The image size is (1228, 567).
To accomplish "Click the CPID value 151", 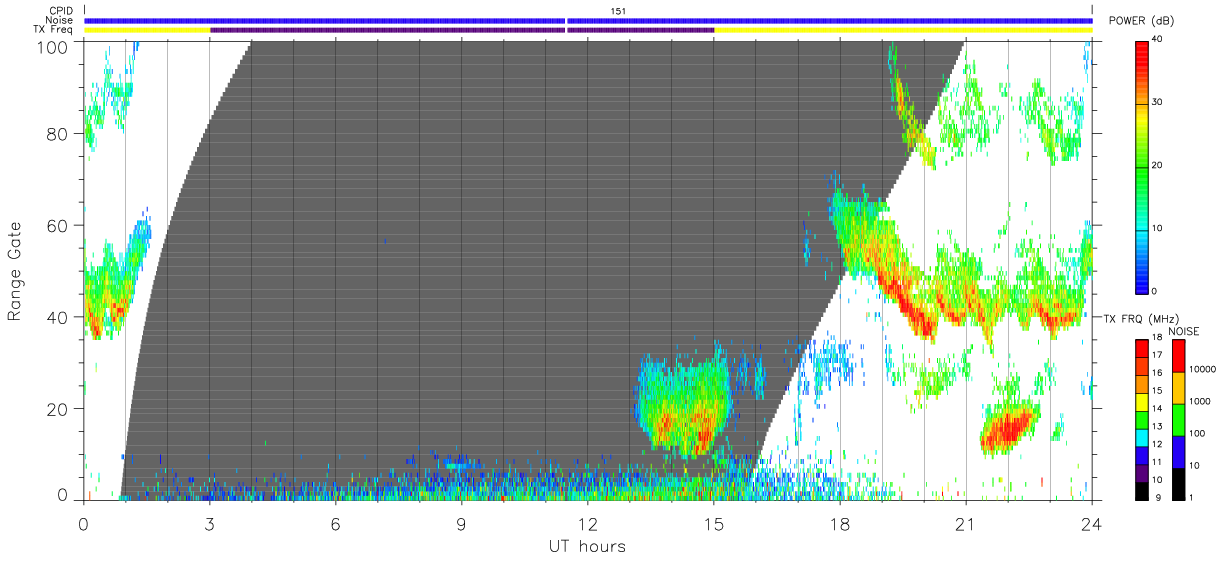I will [x=617, y=11].
